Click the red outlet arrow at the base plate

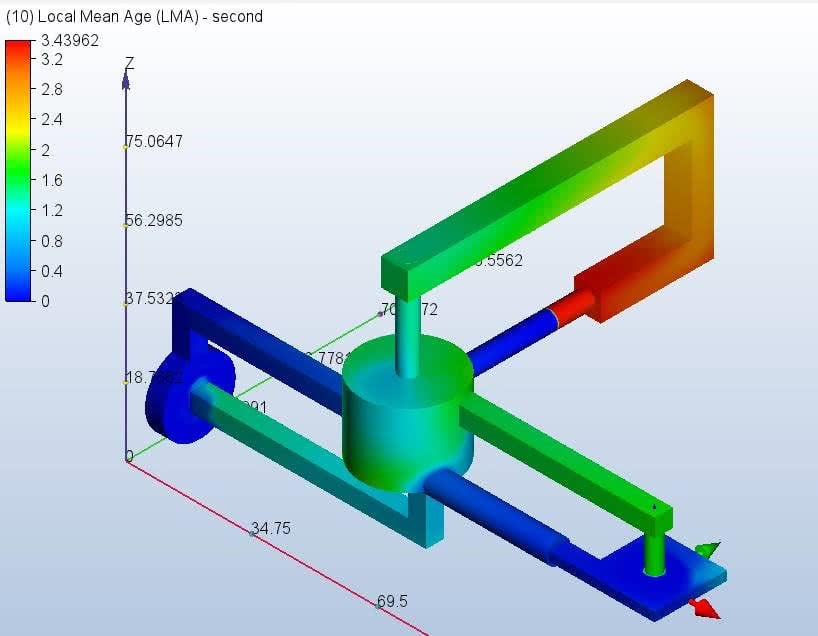704,608
